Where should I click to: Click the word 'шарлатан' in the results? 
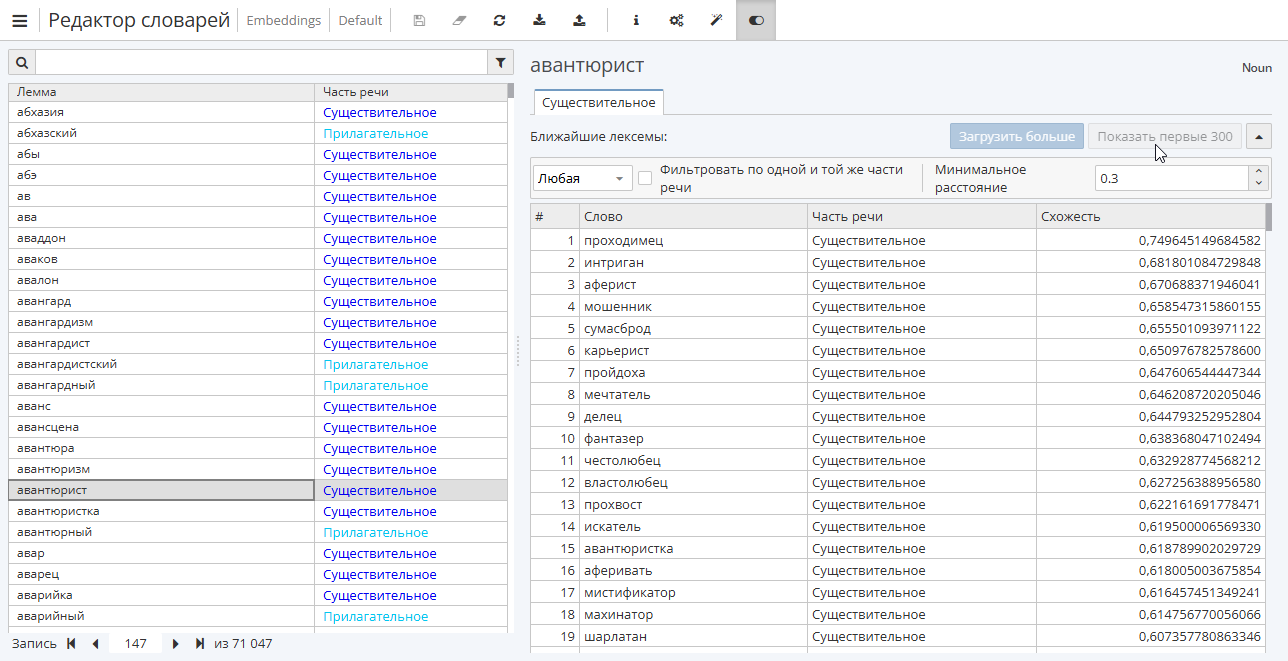click(x=615, y=636)
